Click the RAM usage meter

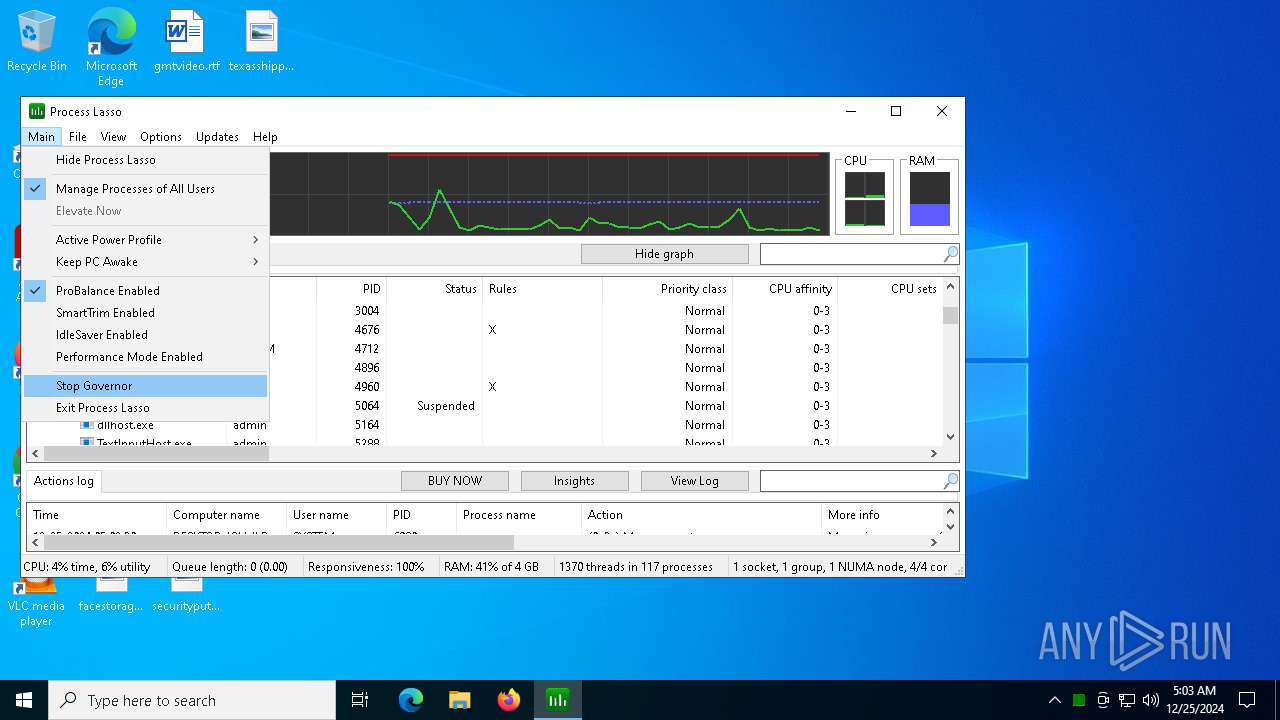coord(930,198)
